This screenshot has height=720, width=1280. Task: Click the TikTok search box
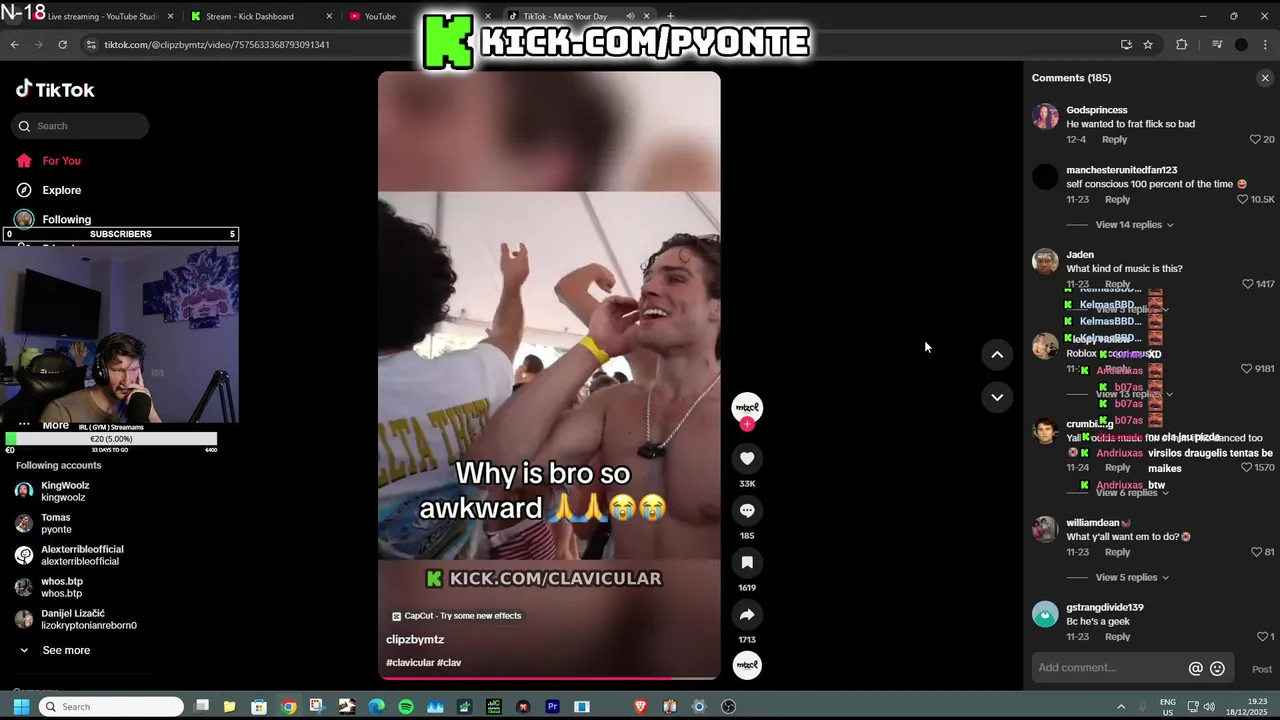80,126
